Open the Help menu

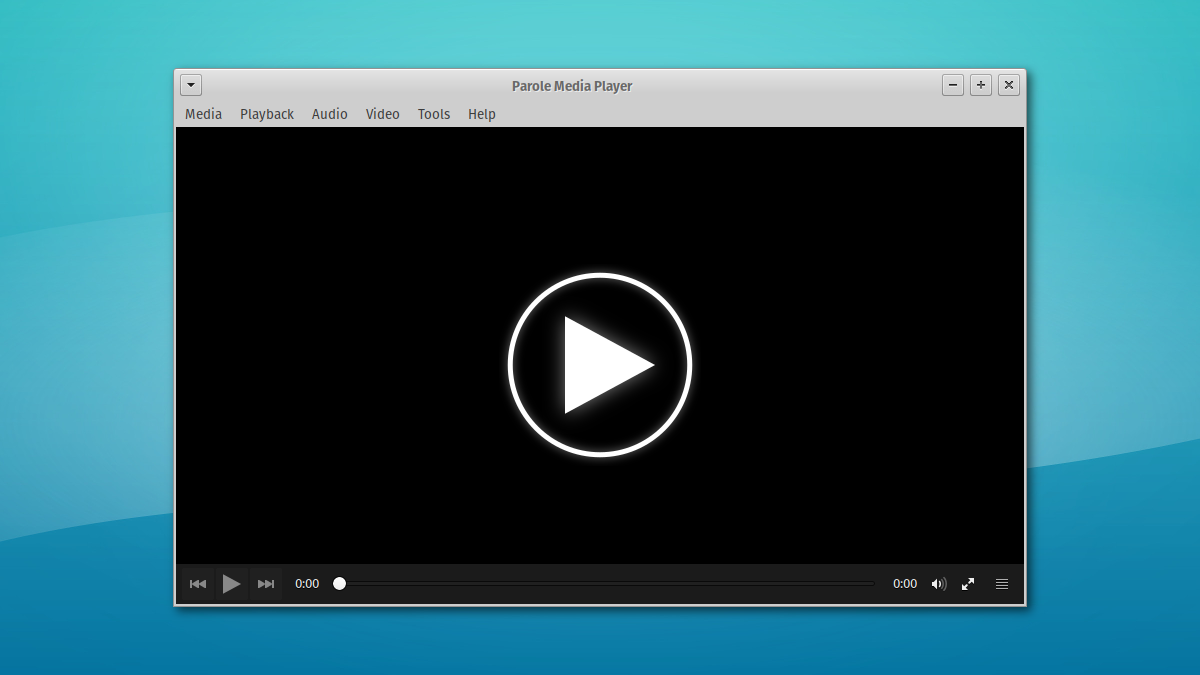481,114
